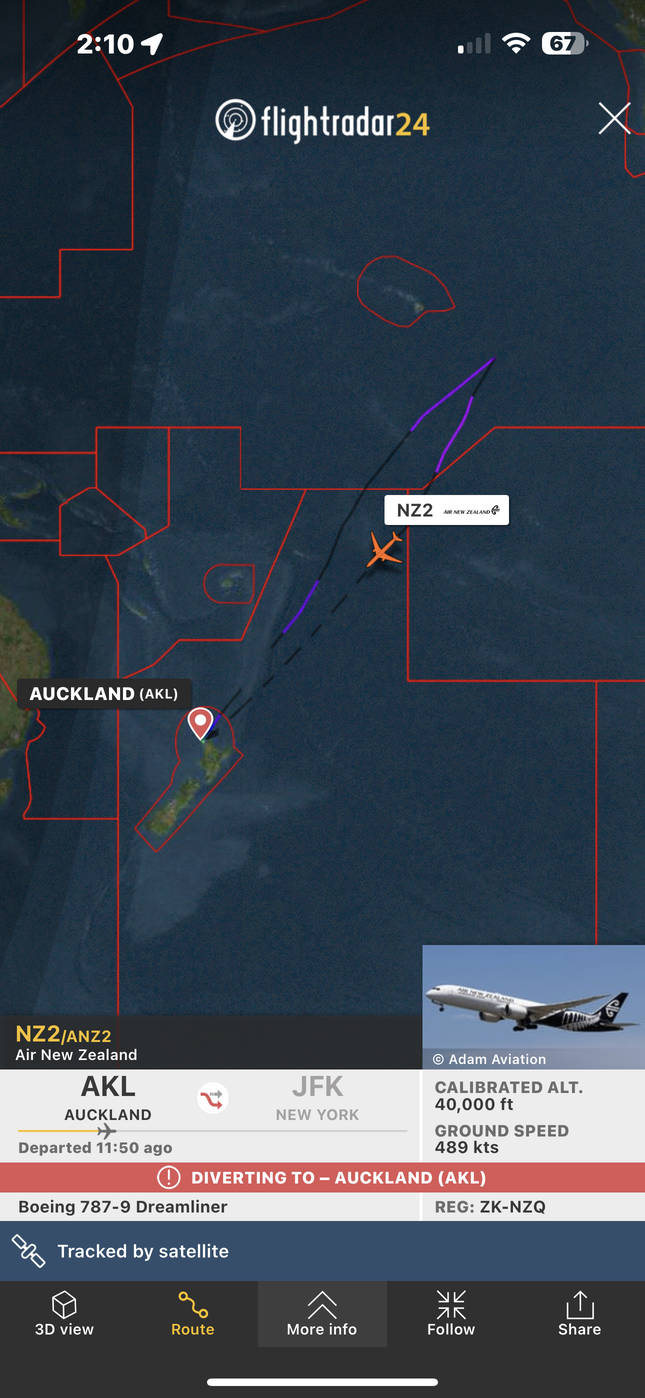Image resolution: width=645 pixels, height=1398 pixels.
Task: Open the Adam Aviation aircraft photo
Action: [534, 1007]
